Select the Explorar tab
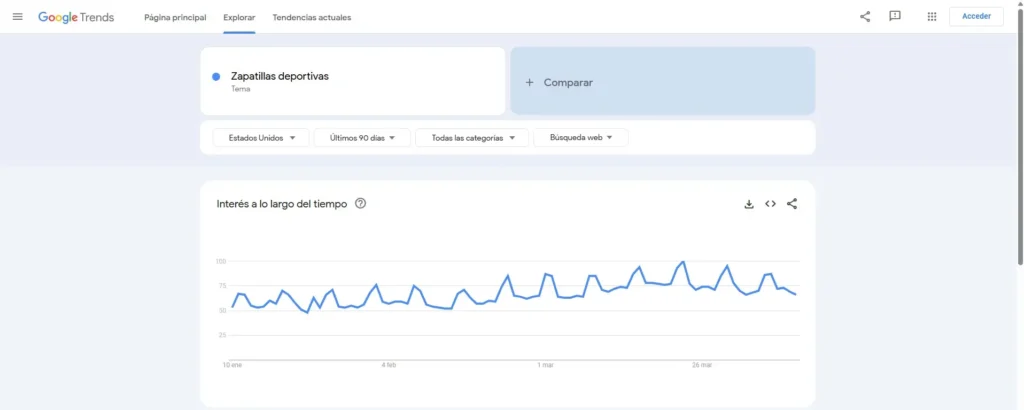 [x=239, y=18]
